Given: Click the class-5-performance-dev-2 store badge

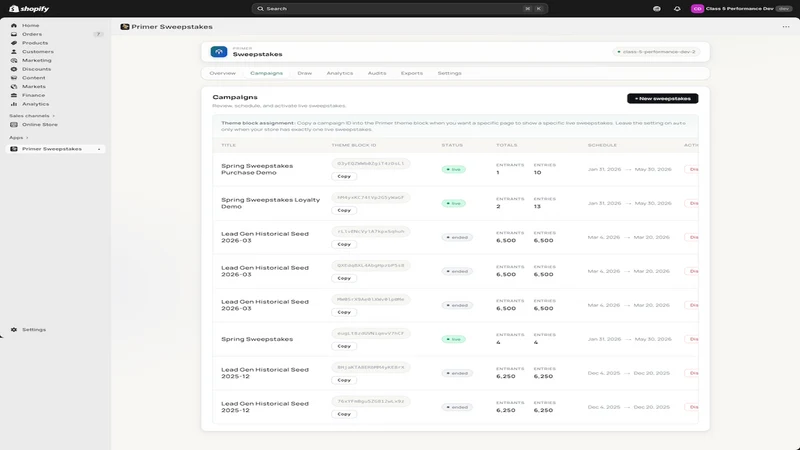Looking at the screenshot, I should 656,52.
